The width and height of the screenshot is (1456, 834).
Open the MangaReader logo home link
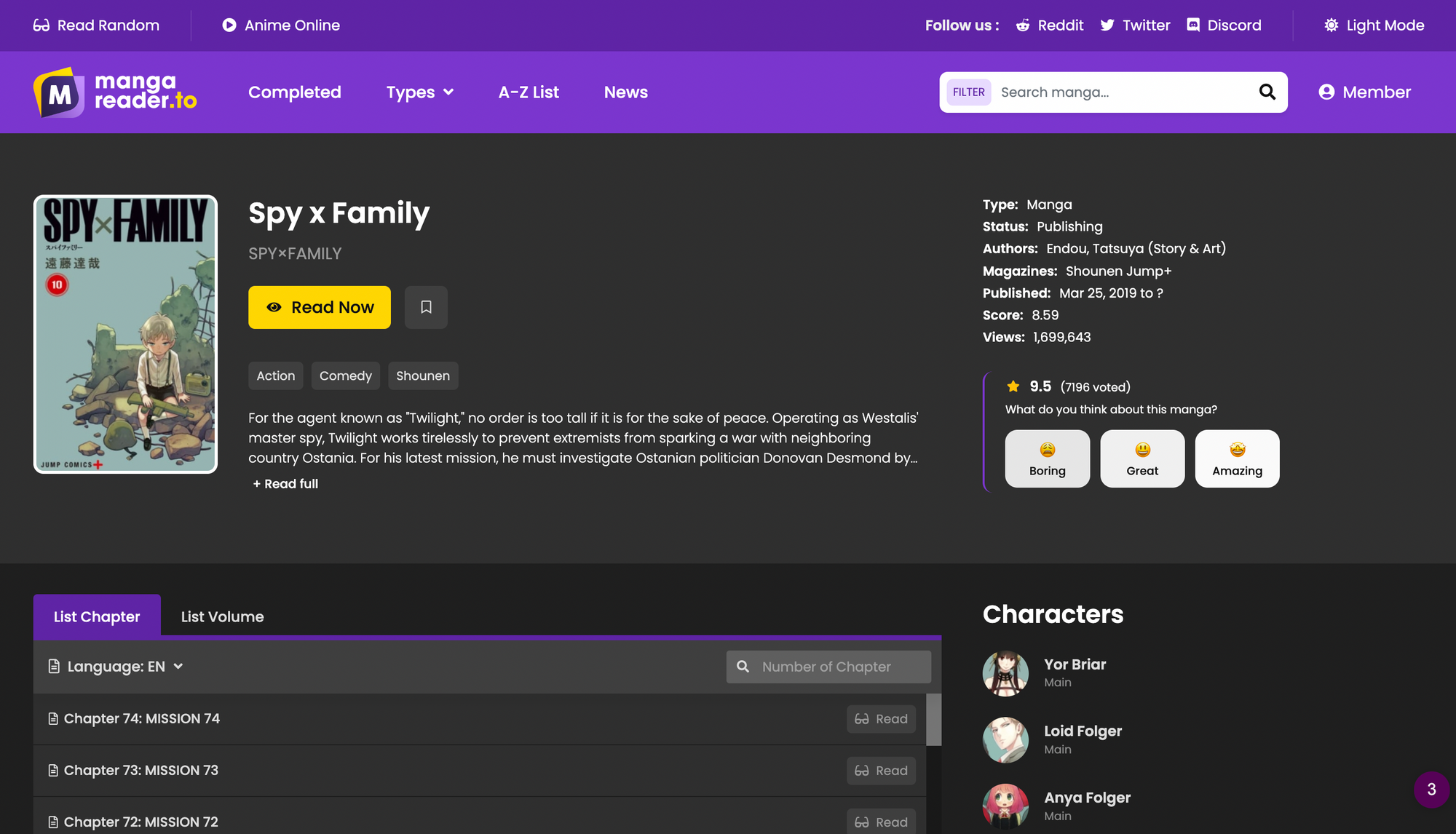pos(115,92)
